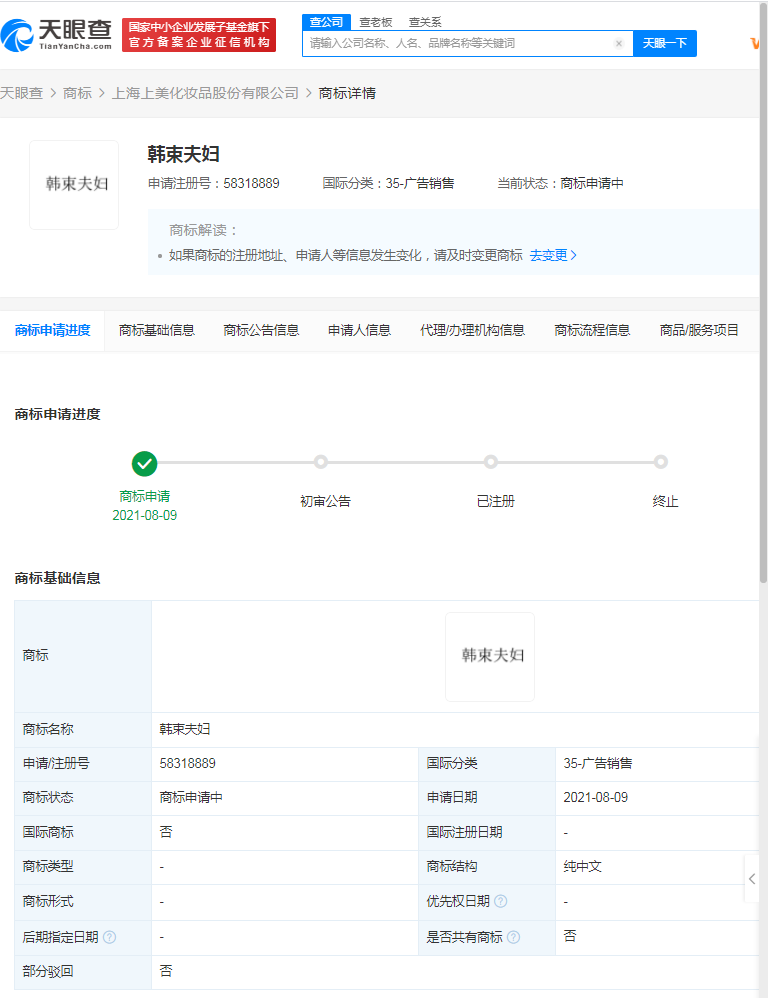Clear search box with the X icon
The height and width of the screenshot is (998, 768).
coord(618,44)
